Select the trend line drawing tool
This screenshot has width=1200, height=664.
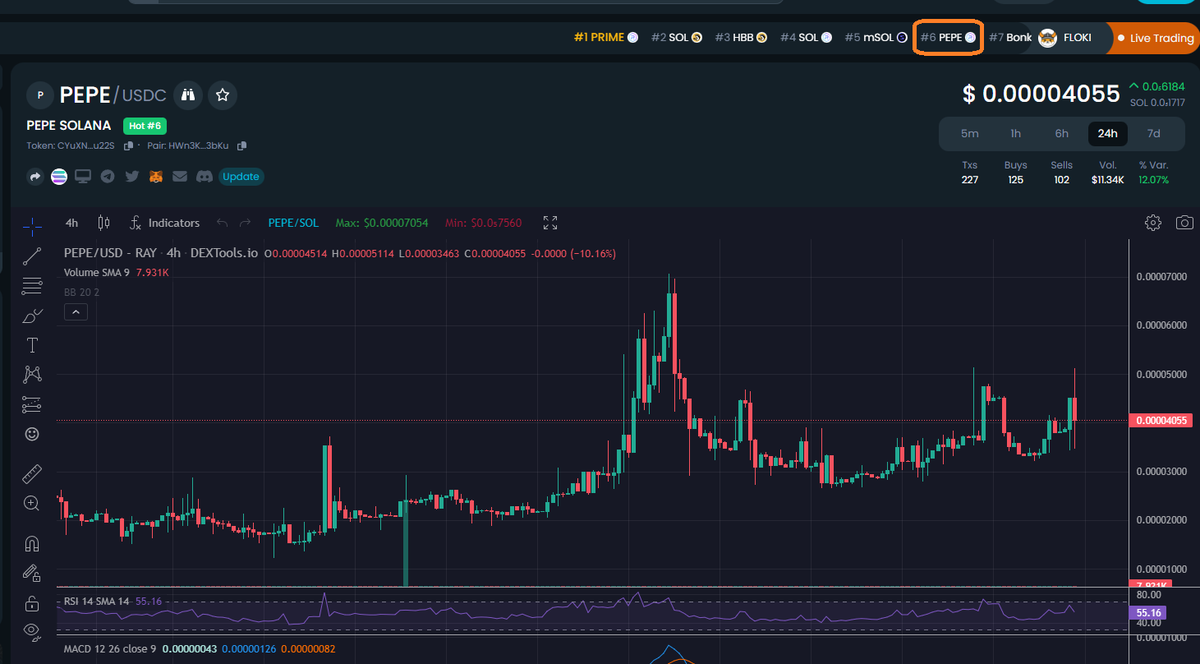click(x=32, y=256)
